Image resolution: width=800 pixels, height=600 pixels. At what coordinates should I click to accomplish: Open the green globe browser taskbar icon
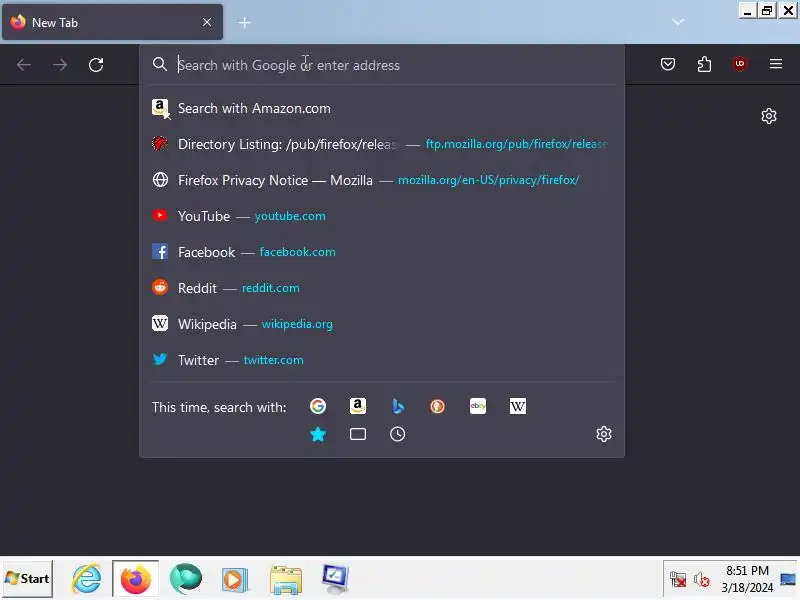pyautogui.click(x=186, y=579)
